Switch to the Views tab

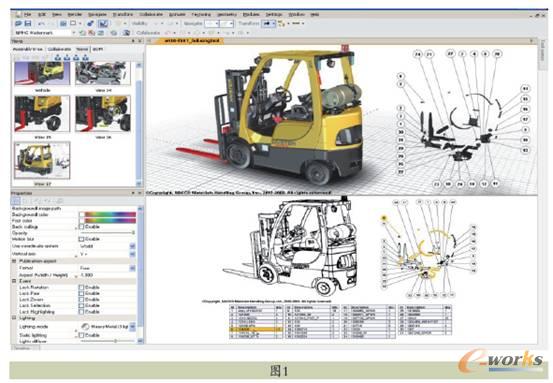coord(82,49)
